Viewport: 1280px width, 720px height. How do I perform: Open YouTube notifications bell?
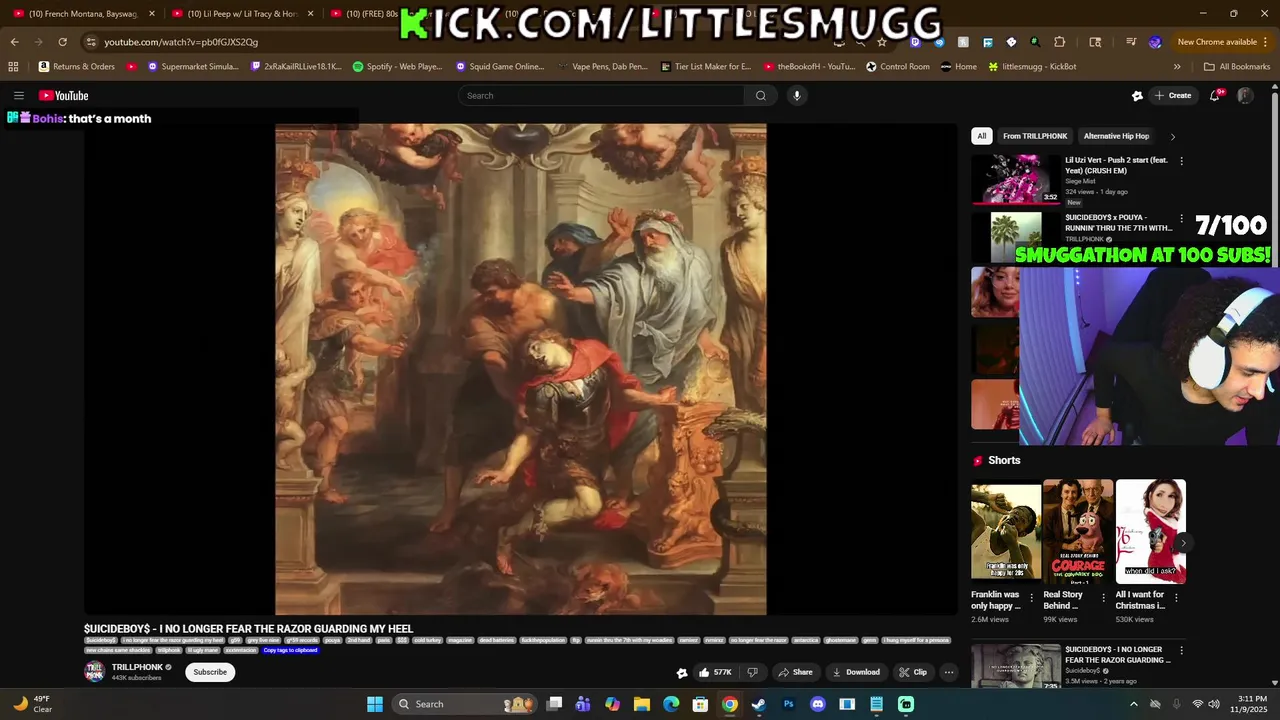(x=1215, y=96)
